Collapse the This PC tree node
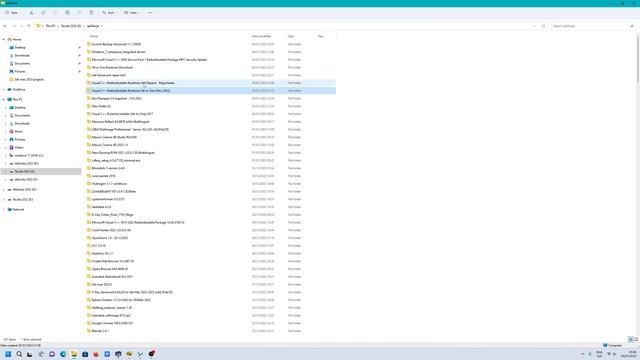 click(4, 99)
